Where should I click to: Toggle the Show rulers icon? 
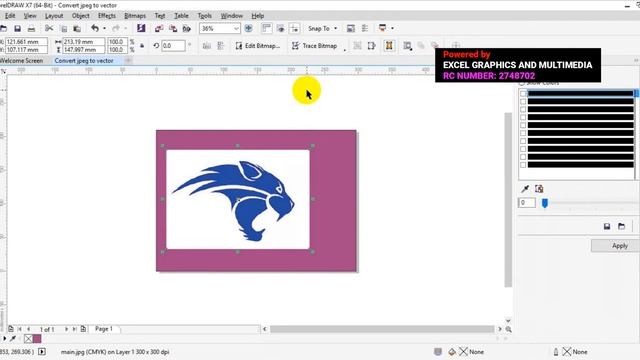pos(266,28)
